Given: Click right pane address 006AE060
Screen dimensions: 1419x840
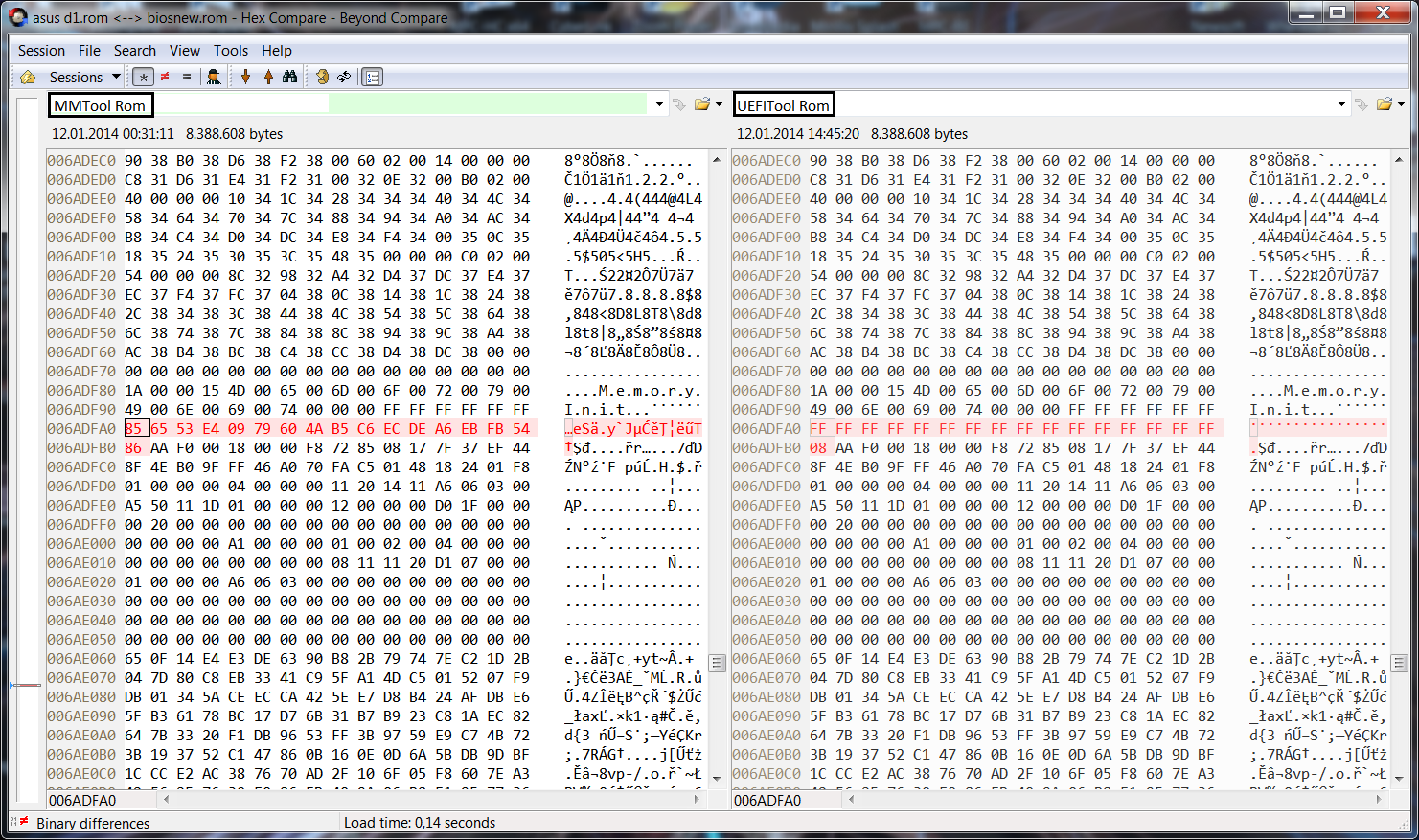Looking at the screenshot, I should [767, 658].
